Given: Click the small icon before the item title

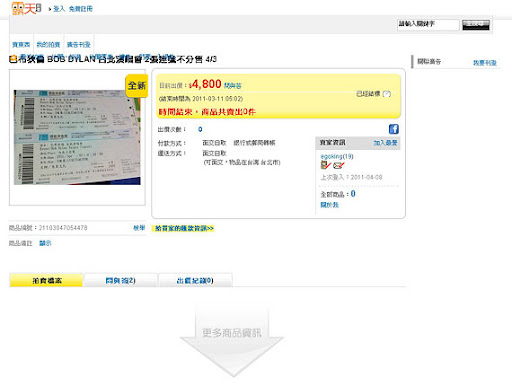Looking at the screenshot, I should pyautogui.click(x=13, y=59).
